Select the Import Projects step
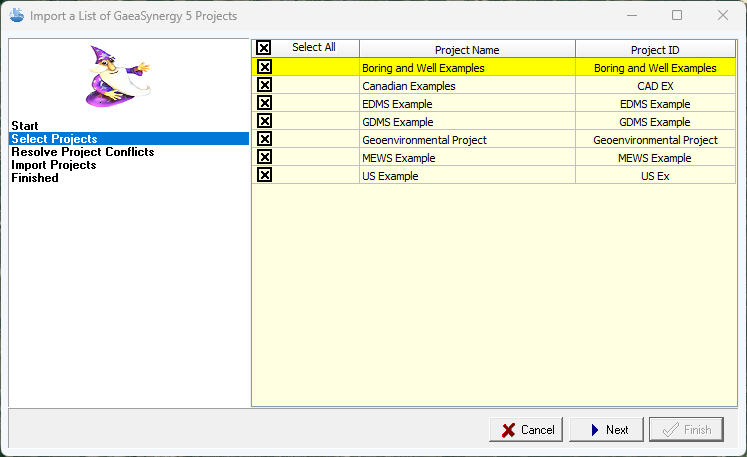 [x=54, y=165]
